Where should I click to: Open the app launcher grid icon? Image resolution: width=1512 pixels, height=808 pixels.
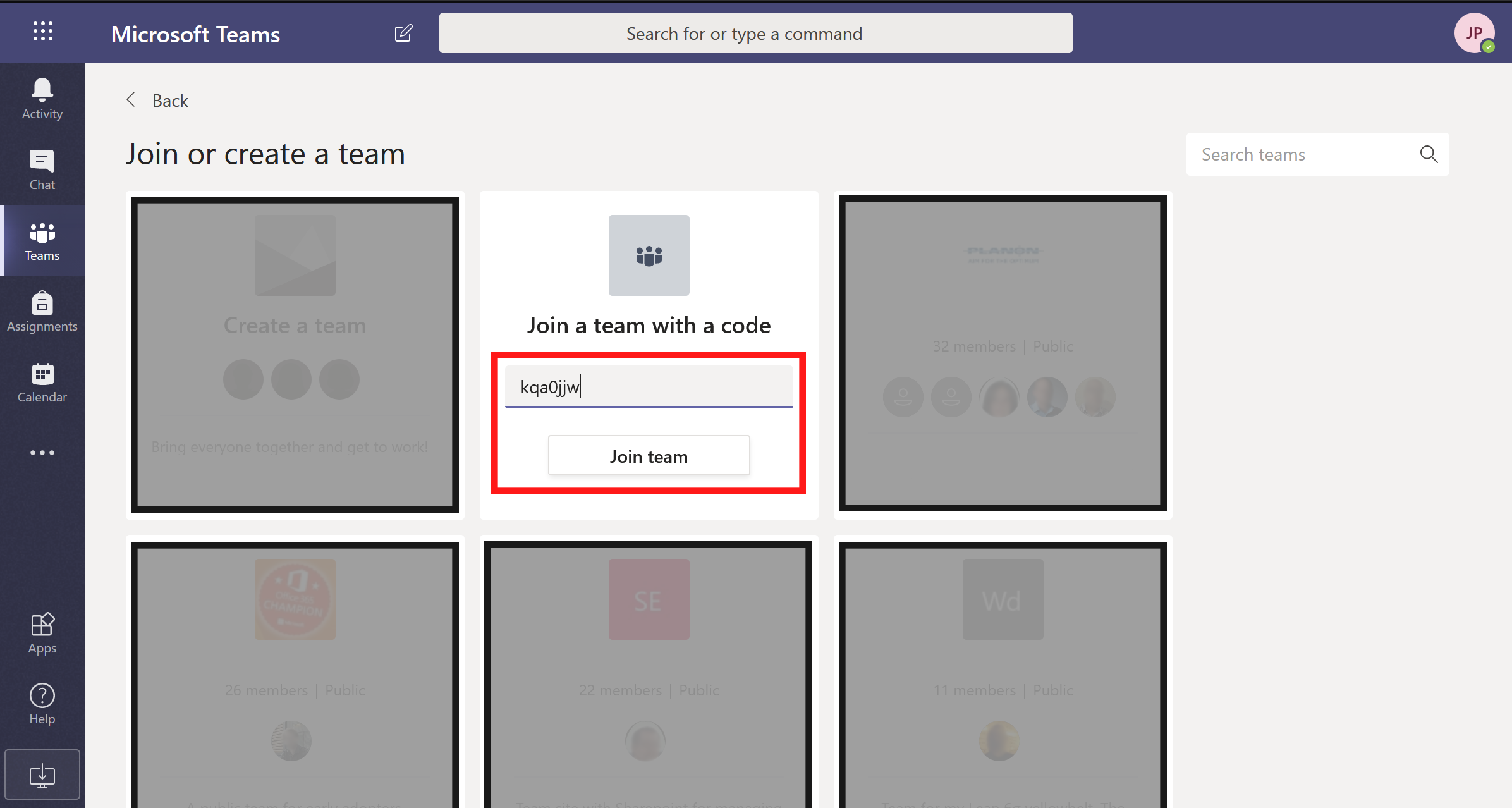point(42,32)
